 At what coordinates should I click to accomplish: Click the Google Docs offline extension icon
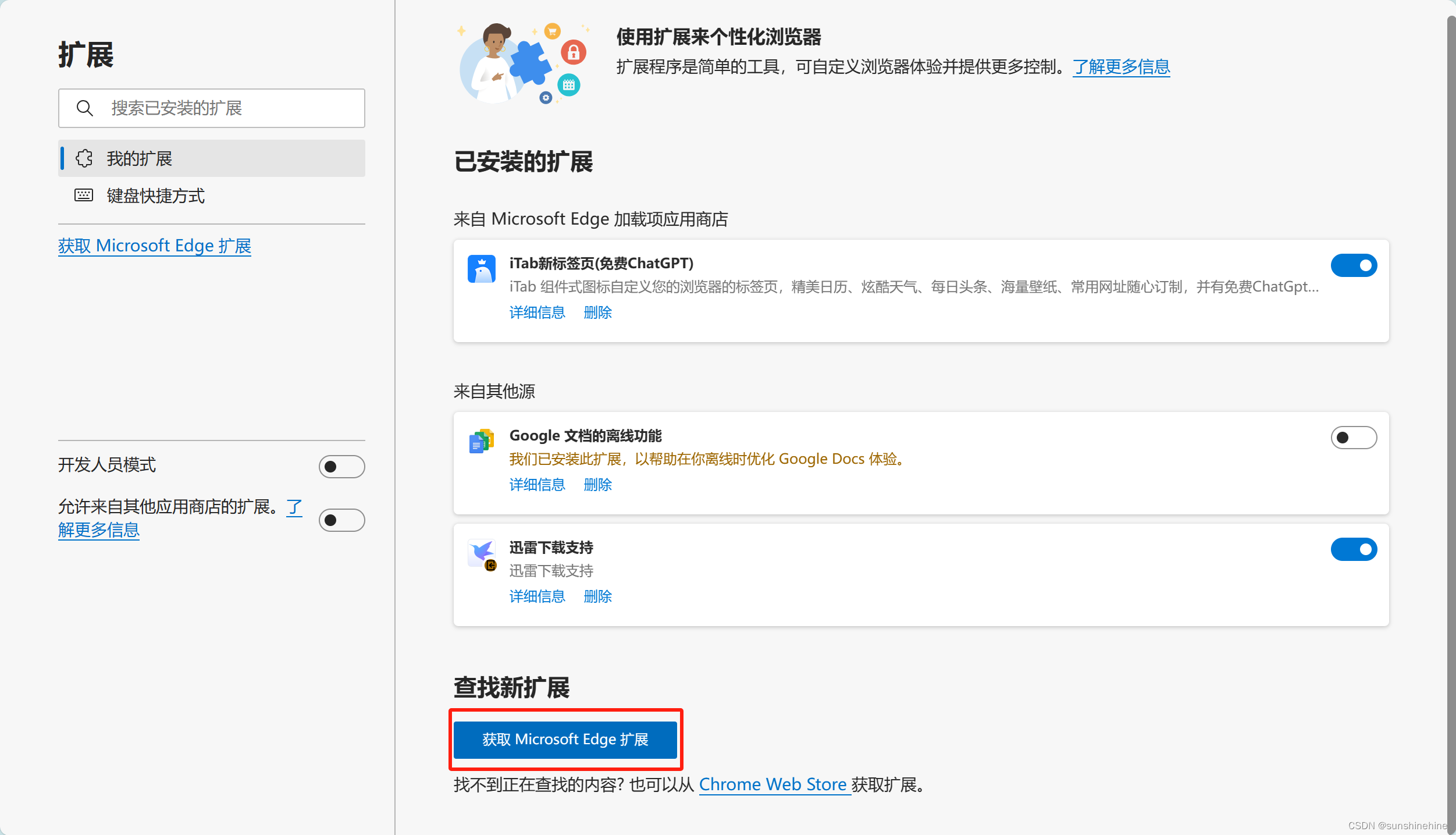coord(481,442)
